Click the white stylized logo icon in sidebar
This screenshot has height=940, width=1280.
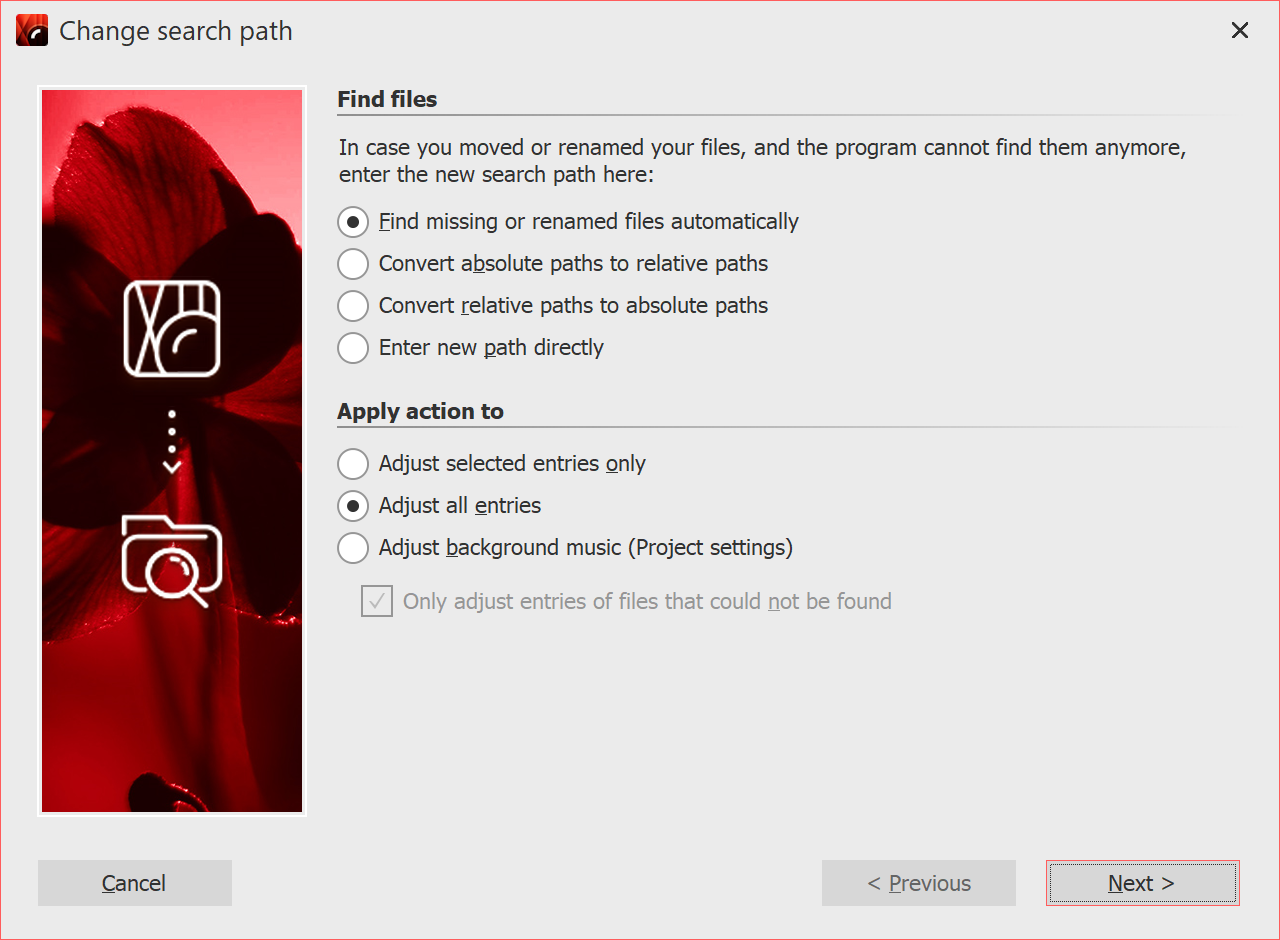click(172, 329)
